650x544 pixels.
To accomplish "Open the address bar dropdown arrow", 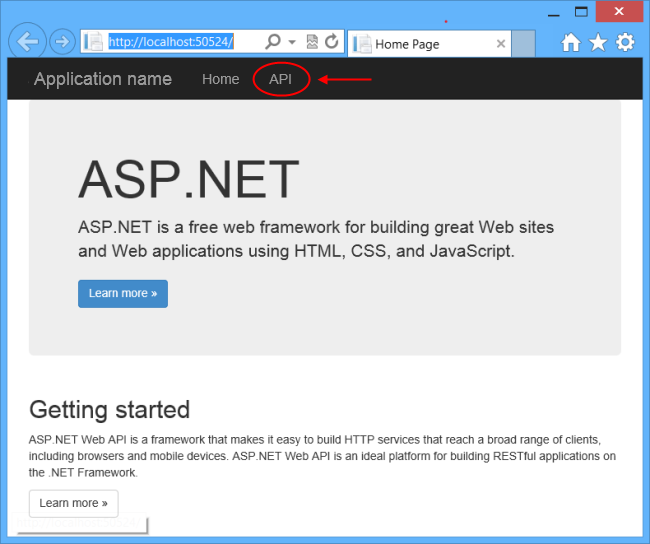I will [292, 42].
